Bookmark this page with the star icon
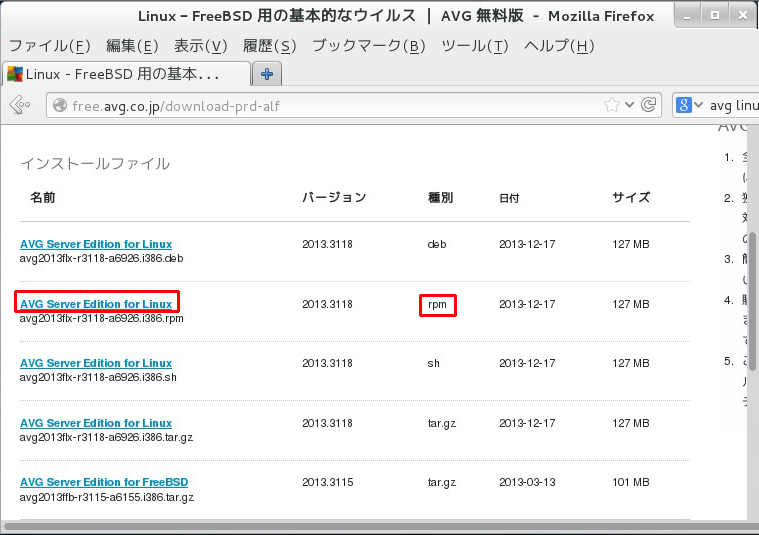Image resolution: width=759 pixels, height=535 pixels. coord(611,105)
